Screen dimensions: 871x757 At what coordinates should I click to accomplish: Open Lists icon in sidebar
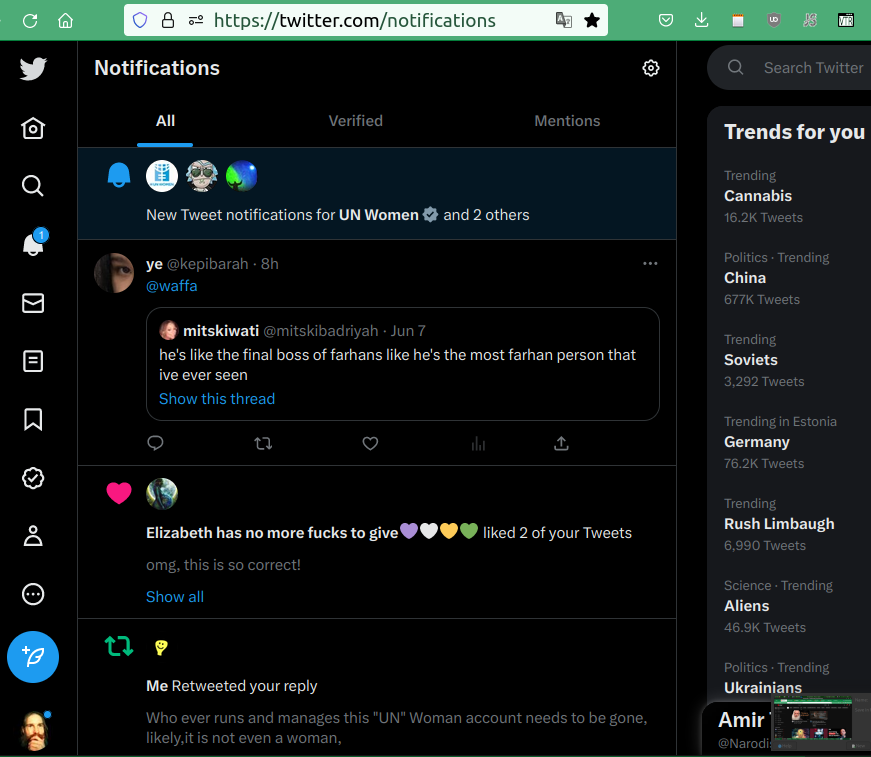[33, 361]
